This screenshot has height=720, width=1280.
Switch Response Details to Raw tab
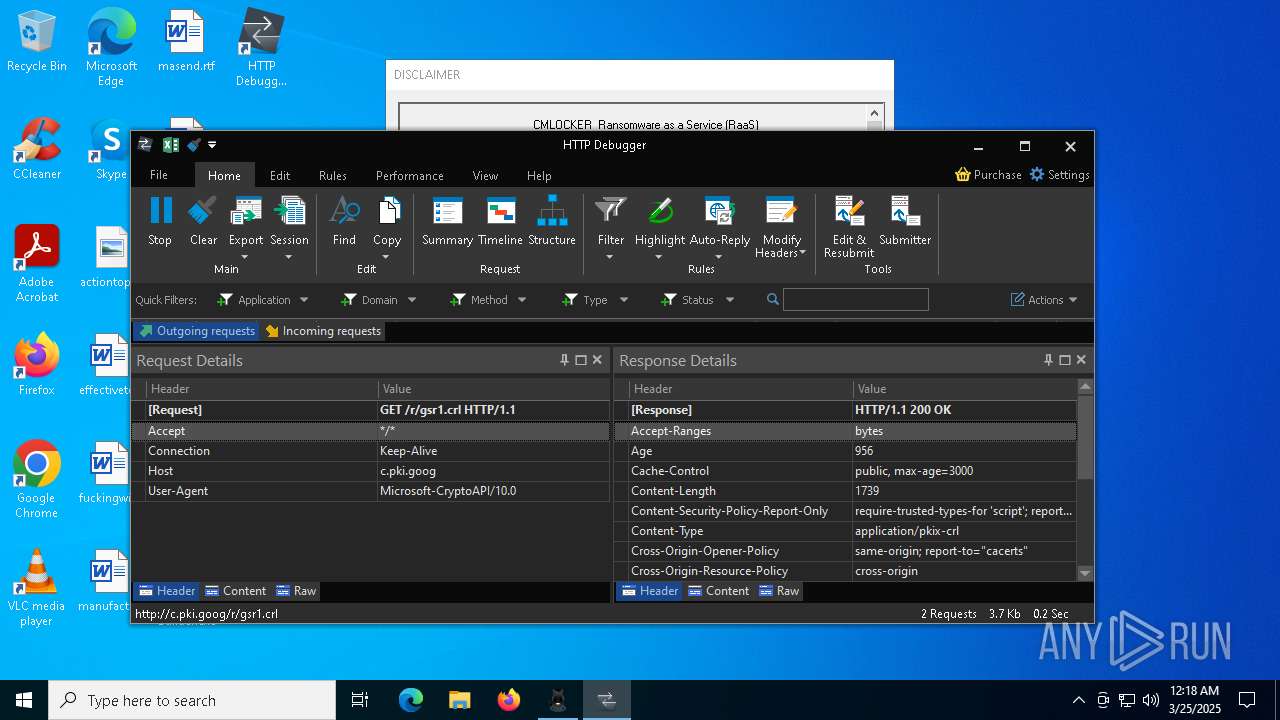pos(779,591)
